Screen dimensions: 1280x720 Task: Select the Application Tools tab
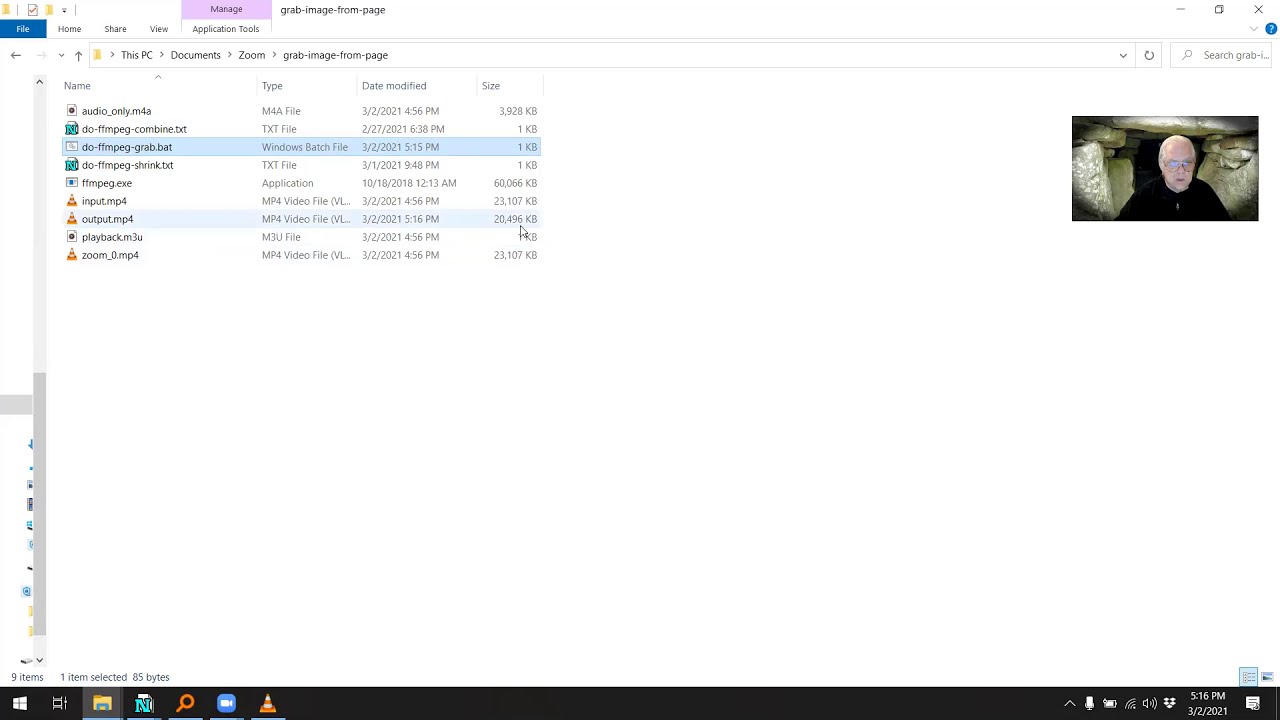point(226,29)
